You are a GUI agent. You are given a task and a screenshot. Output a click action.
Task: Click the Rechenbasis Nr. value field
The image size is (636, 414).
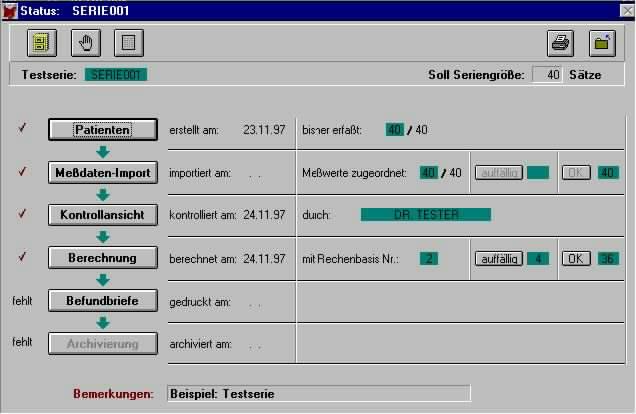coord(429,258)
